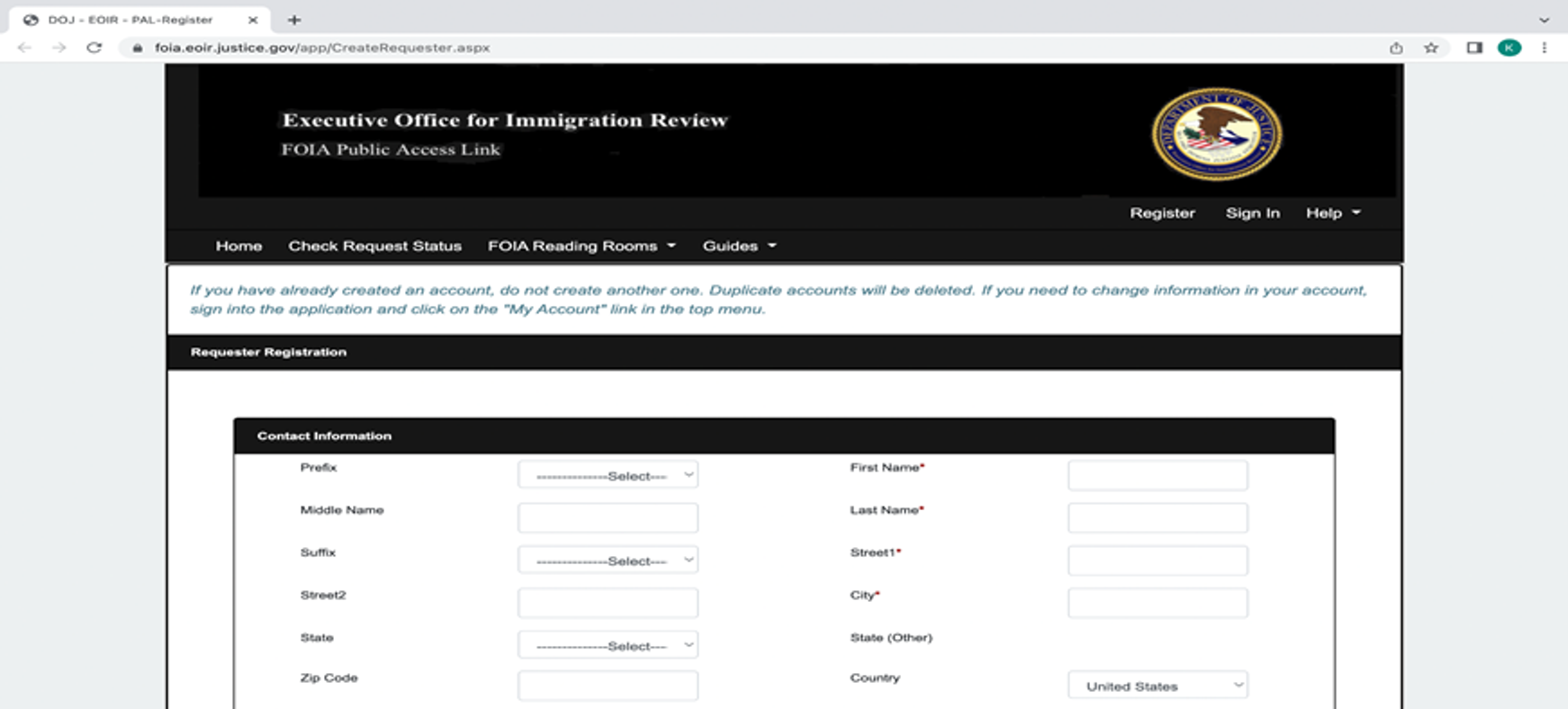Expand the Guides menu
The height and width of the screenshot is (709, 1568).
[x=739, y=246]
